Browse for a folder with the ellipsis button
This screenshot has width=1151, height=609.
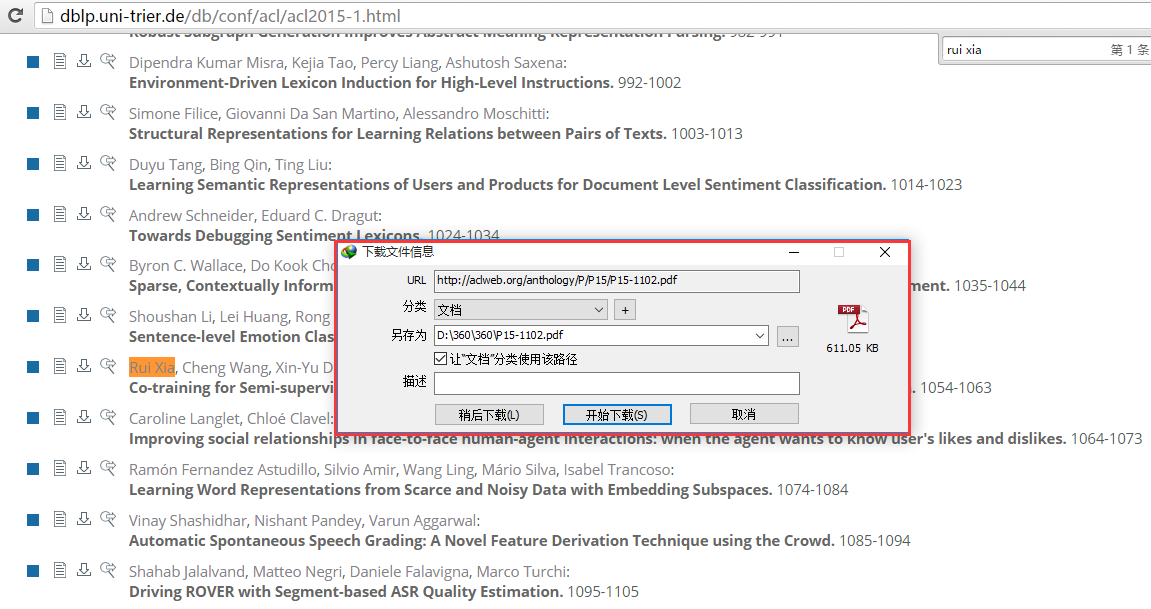[788, 337]
